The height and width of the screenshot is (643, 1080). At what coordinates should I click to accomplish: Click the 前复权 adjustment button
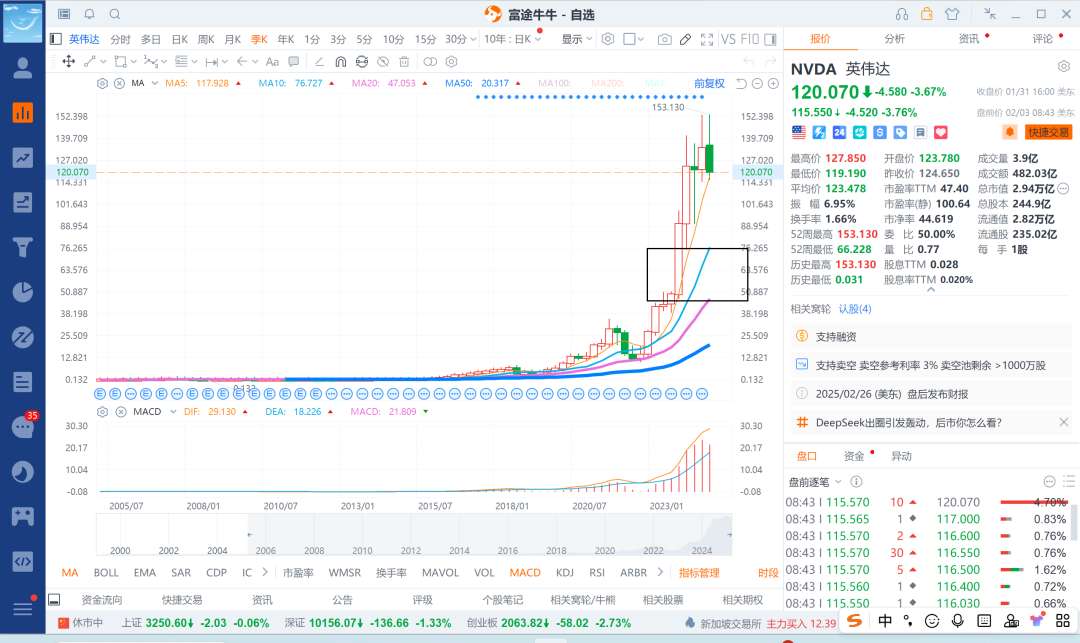709,83
